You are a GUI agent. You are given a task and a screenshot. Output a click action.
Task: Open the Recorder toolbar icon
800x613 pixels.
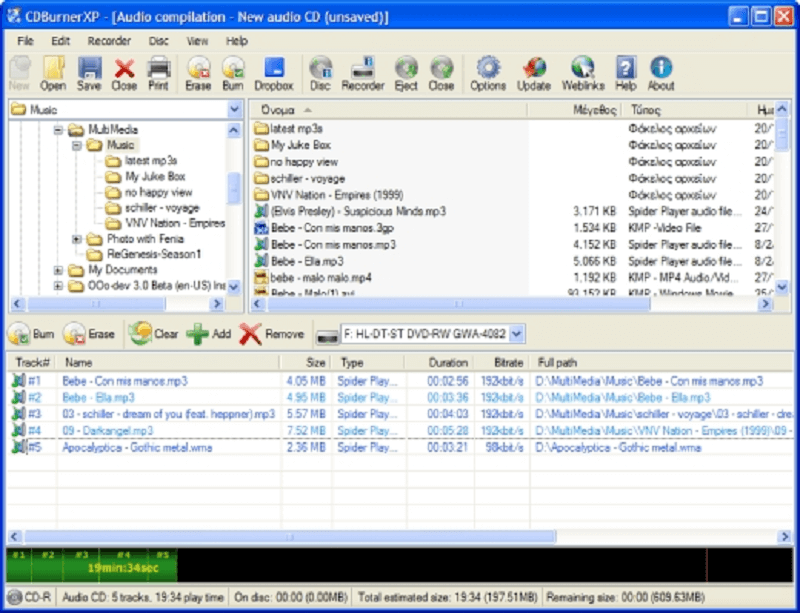click(363, 73)
